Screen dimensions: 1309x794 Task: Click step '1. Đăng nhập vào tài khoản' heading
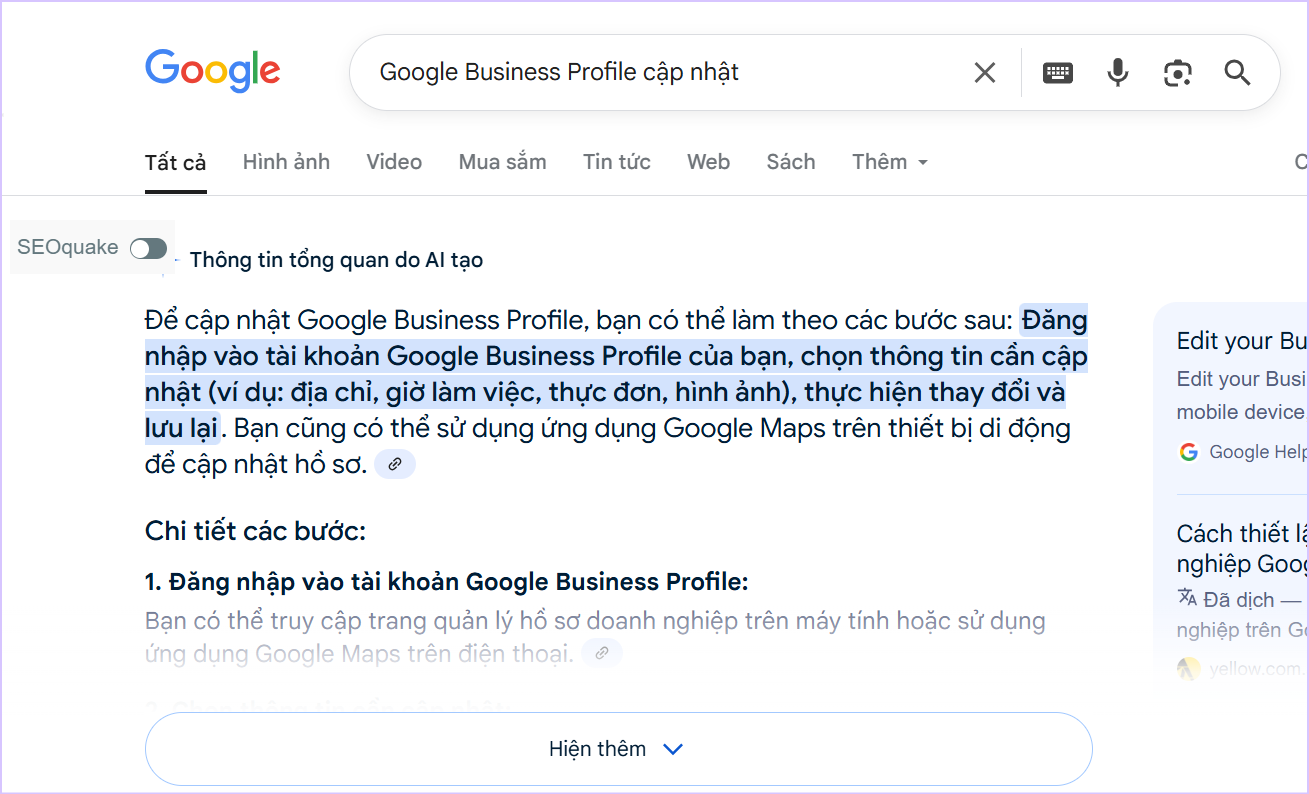point(447,582)
